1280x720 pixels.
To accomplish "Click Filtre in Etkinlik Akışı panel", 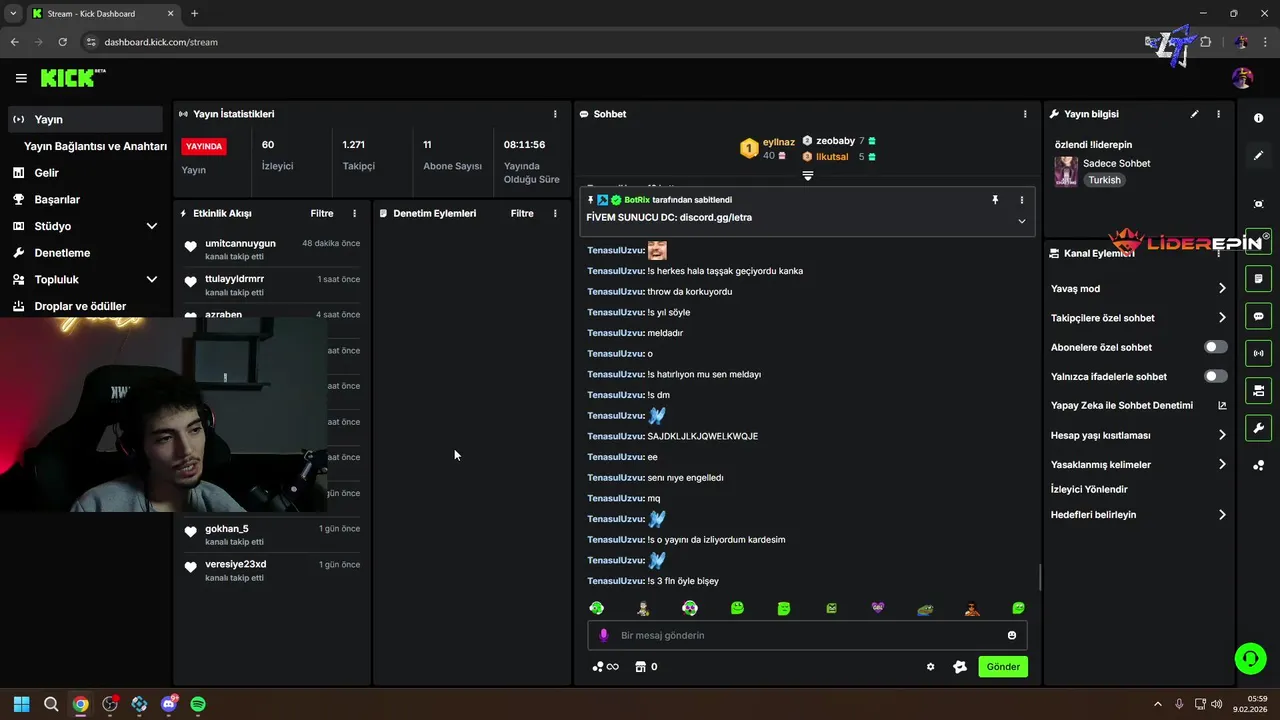I will pyautogui.click(x=322, y=213).
